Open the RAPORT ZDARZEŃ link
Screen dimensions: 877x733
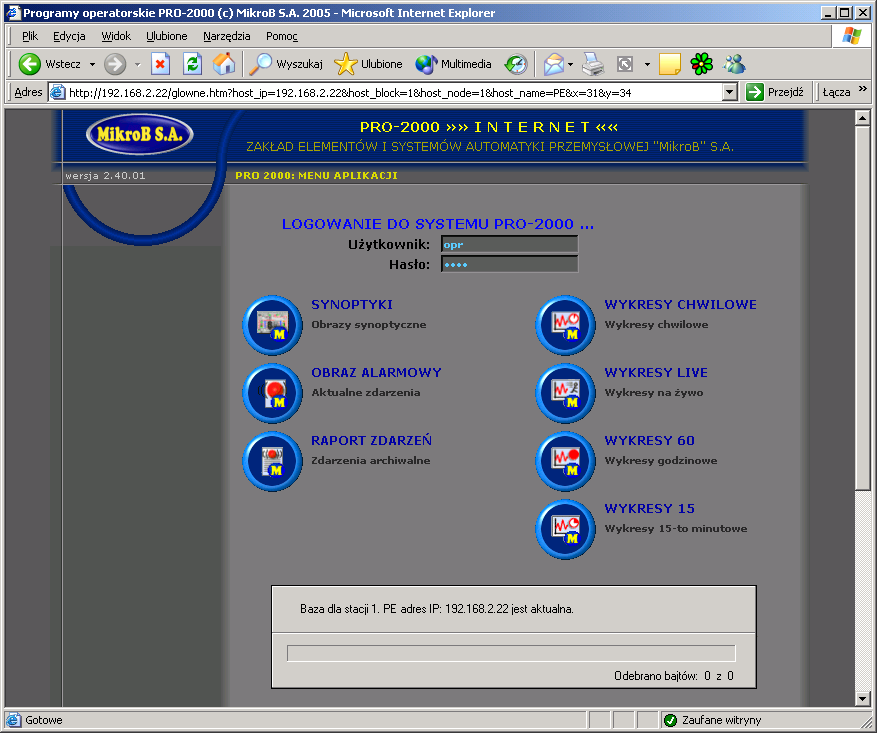(371, 440)
